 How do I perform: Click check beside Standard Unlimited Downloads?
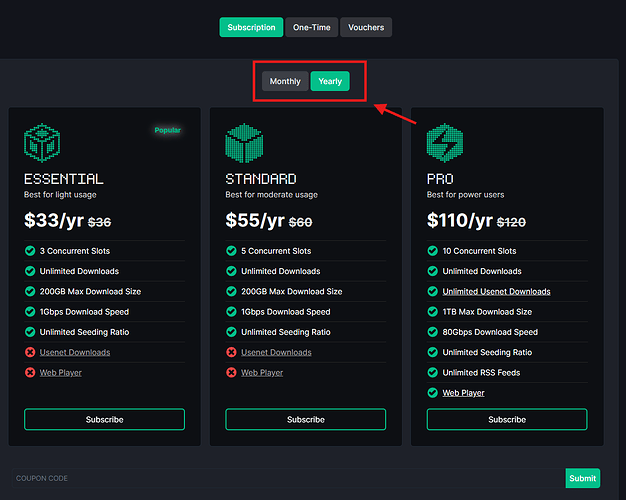tap(231, 271)
